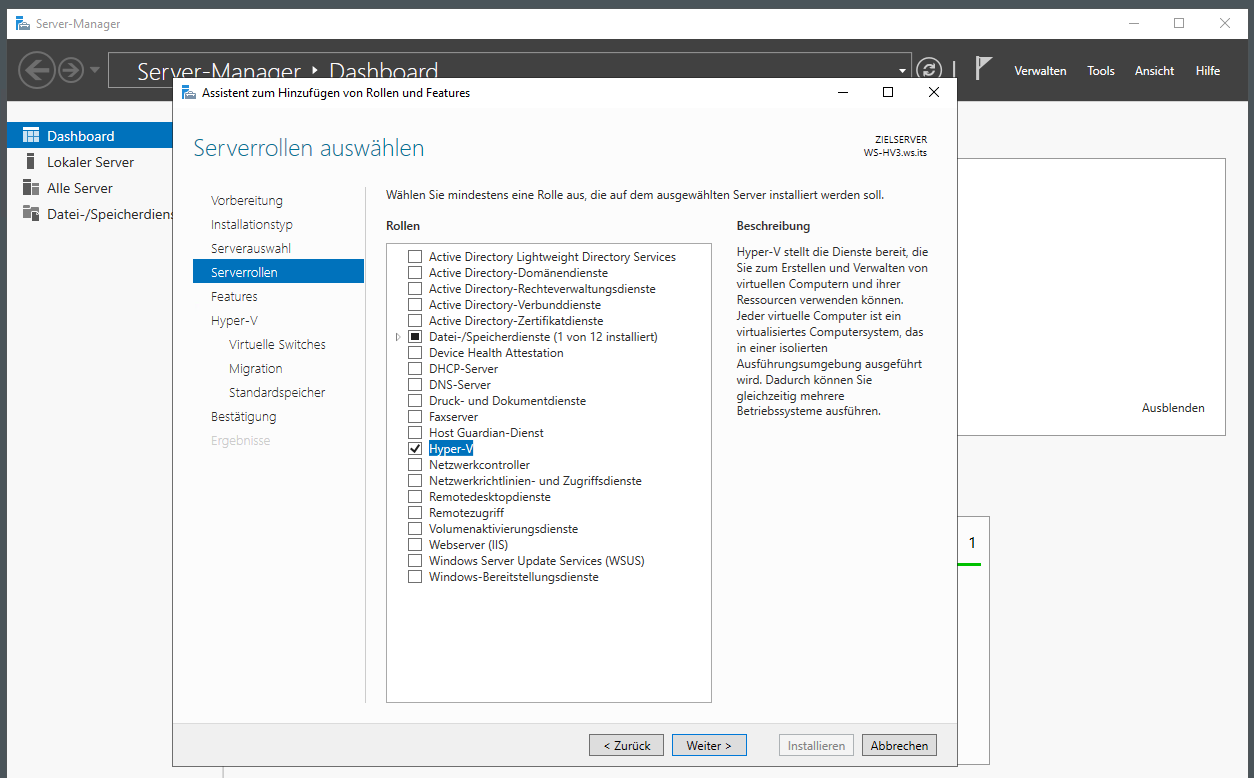The image size is (1254, 778).
Task: Check Active Directory-Rechteverwaltungsdienste role
Action: click(415, 289)
